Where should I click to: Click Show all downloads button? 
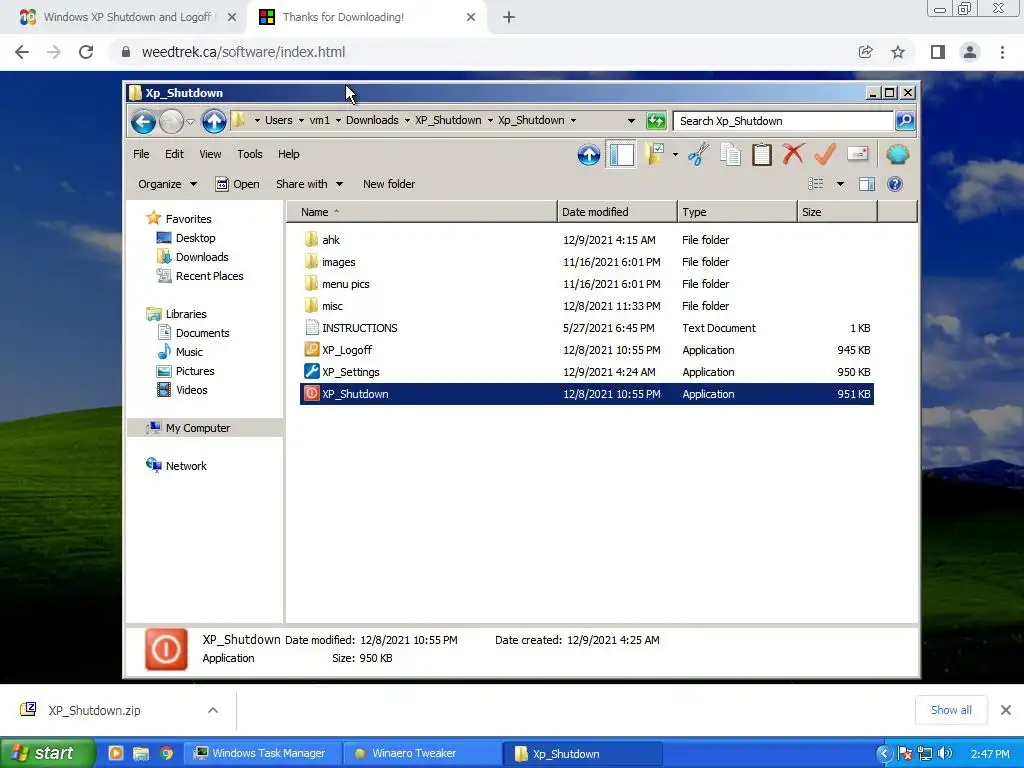[951, 711]
